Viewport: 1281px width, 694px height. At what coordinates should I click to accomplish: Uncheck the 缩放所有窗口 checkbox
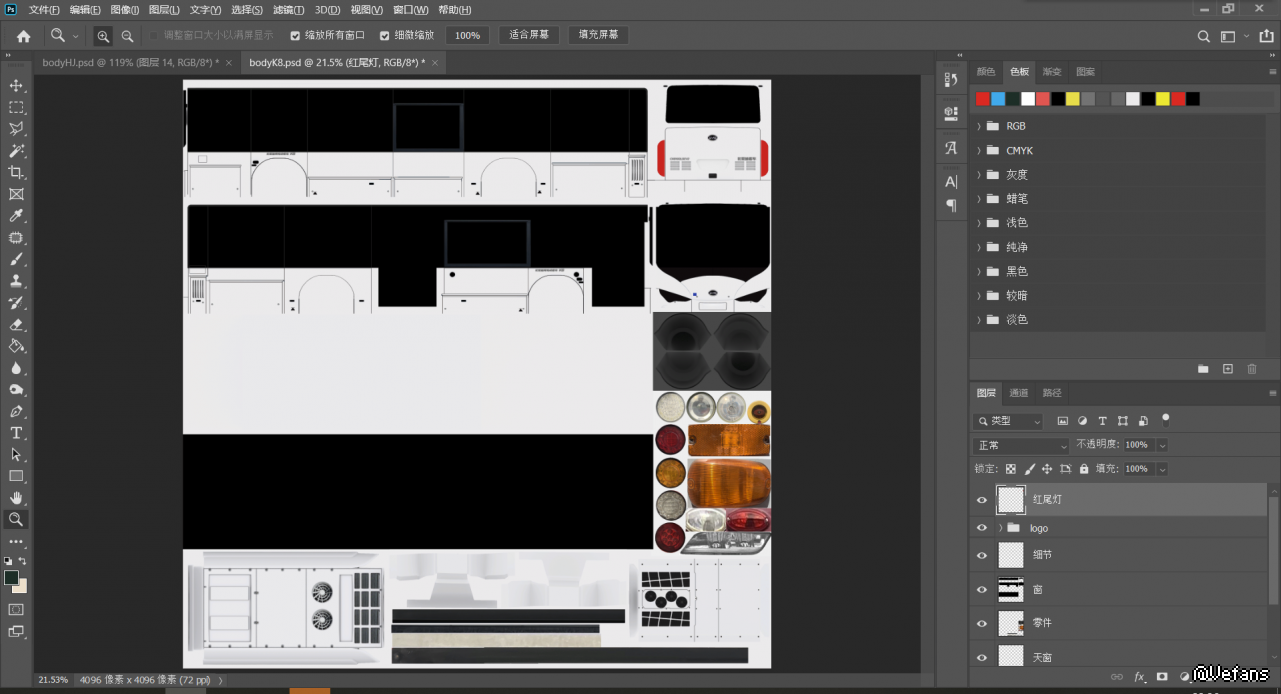click(295, 36)
